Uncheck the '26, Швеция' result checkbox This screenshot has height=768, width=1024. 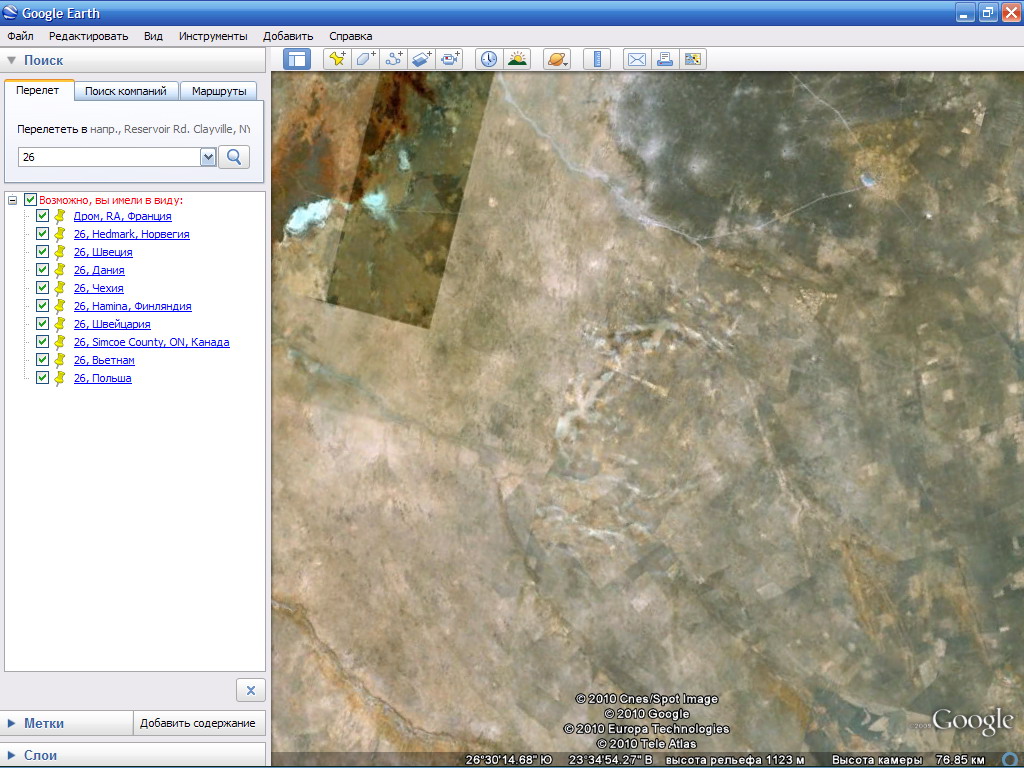(42, 252)
